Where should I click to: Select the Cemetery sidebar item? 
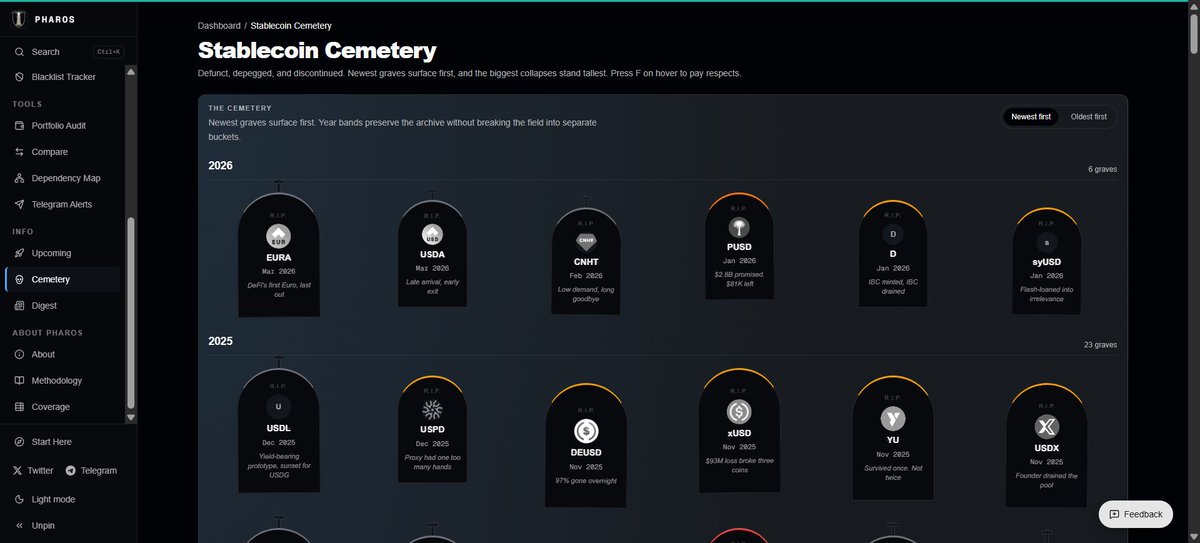coord(63,280)
